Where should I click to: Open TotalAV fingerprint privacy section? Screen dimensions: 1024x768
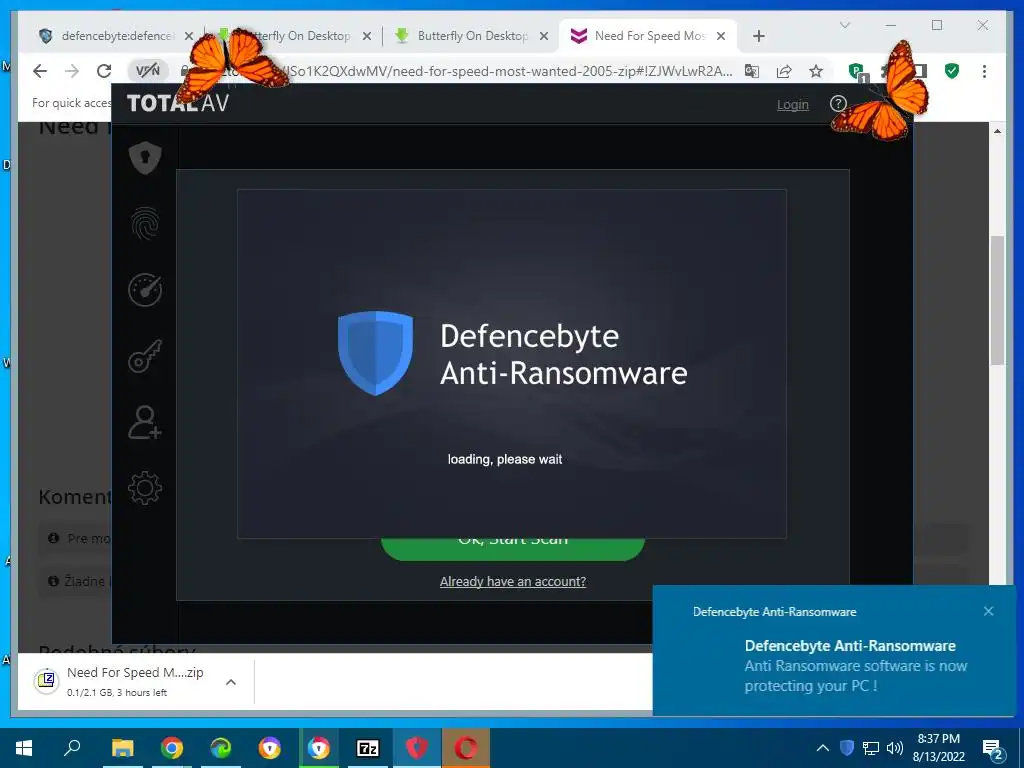pyautogui.click(x=145, y=224)
